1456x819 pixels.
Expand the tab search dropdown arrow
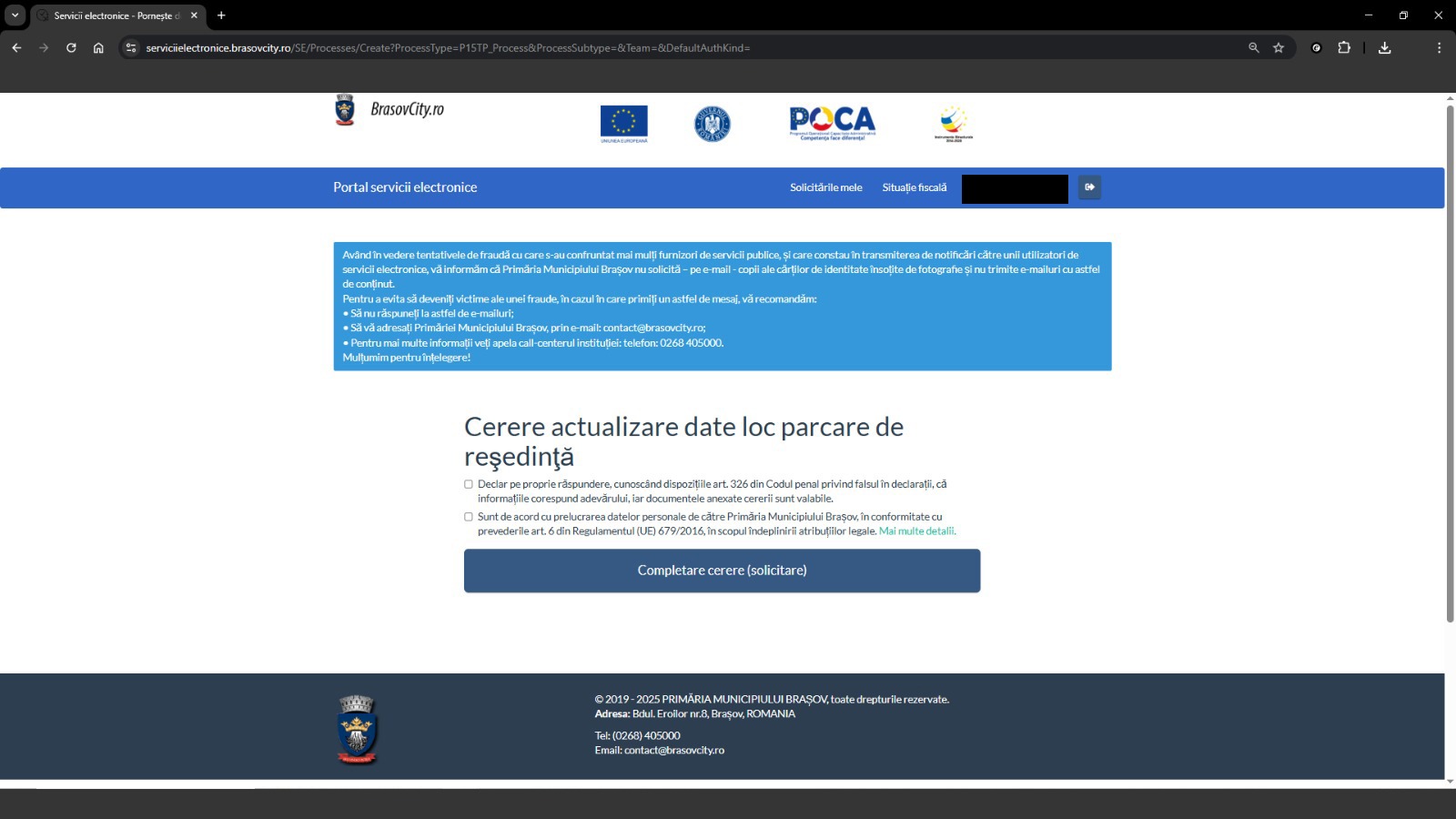tap(15, 15)
